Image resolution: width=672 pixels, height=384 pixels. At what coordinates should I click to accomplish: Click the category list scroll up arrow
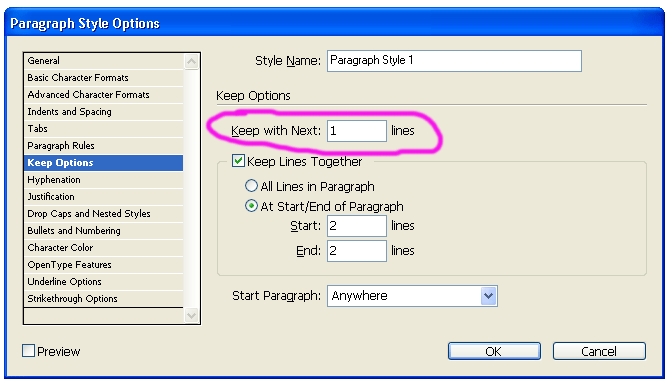192,62
